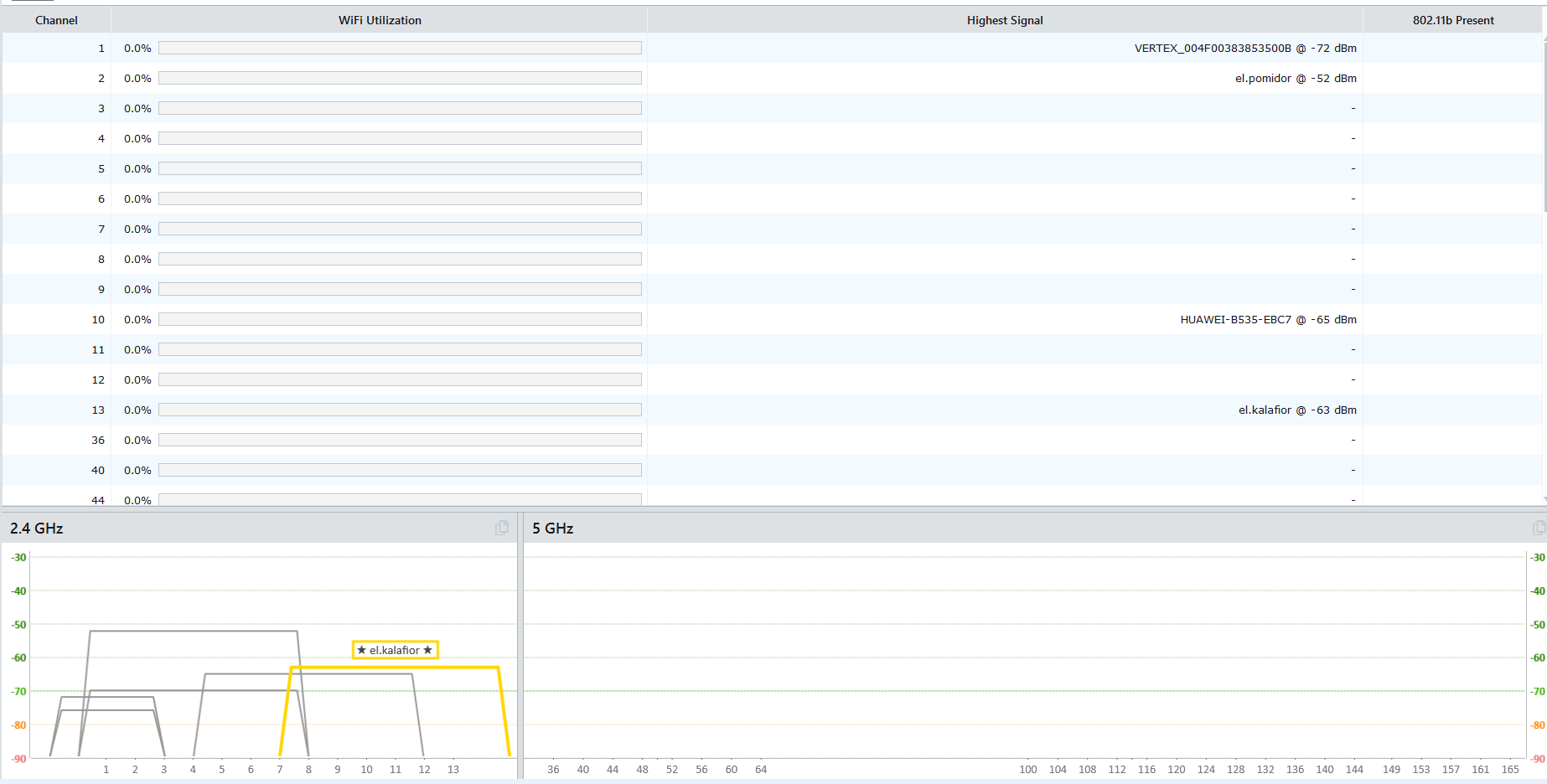Click channel 1 on the 2.4 GHz graph axis
The width and height of the screenshot is (1547, 784).
106,769
